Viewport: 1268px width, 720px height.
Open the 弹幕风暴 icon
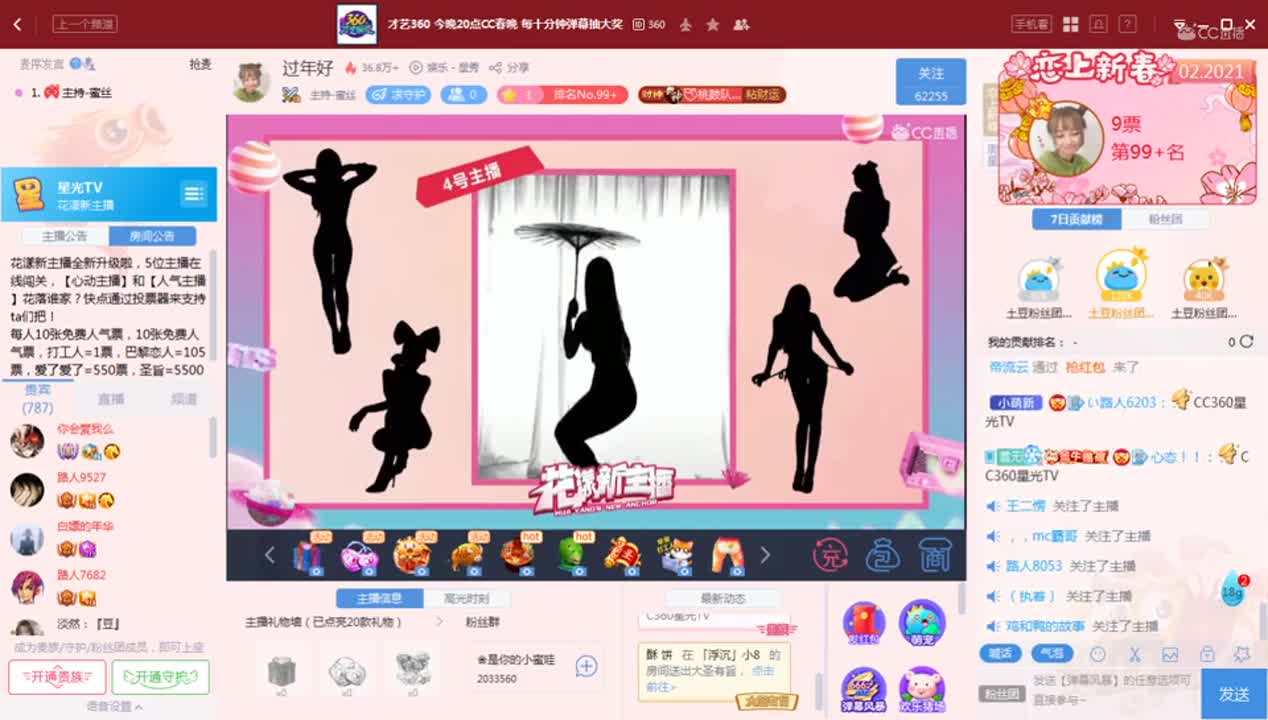(863, 689)
